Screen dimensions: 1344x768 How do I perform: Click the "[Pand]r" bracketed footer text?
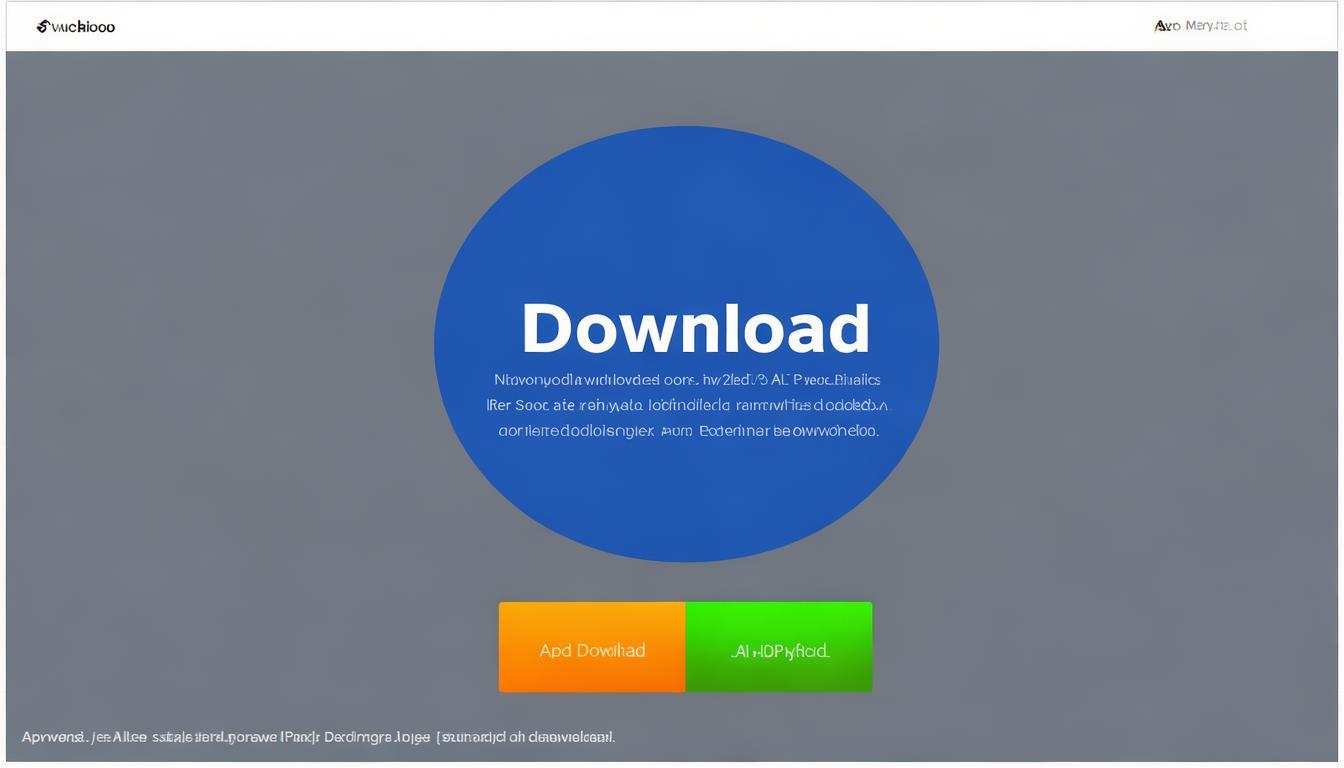pyautogui.click(x=300, y=737)
